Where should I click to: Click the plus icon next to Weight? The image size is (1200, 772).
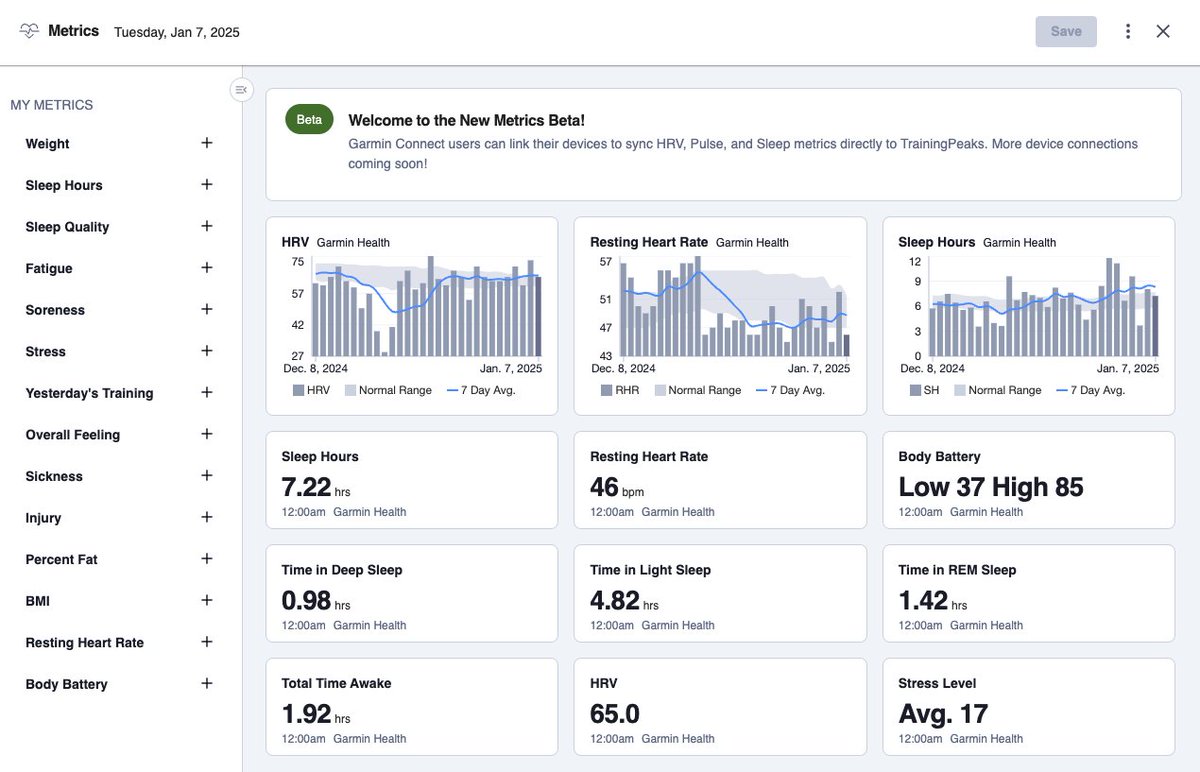pos(206,143)
